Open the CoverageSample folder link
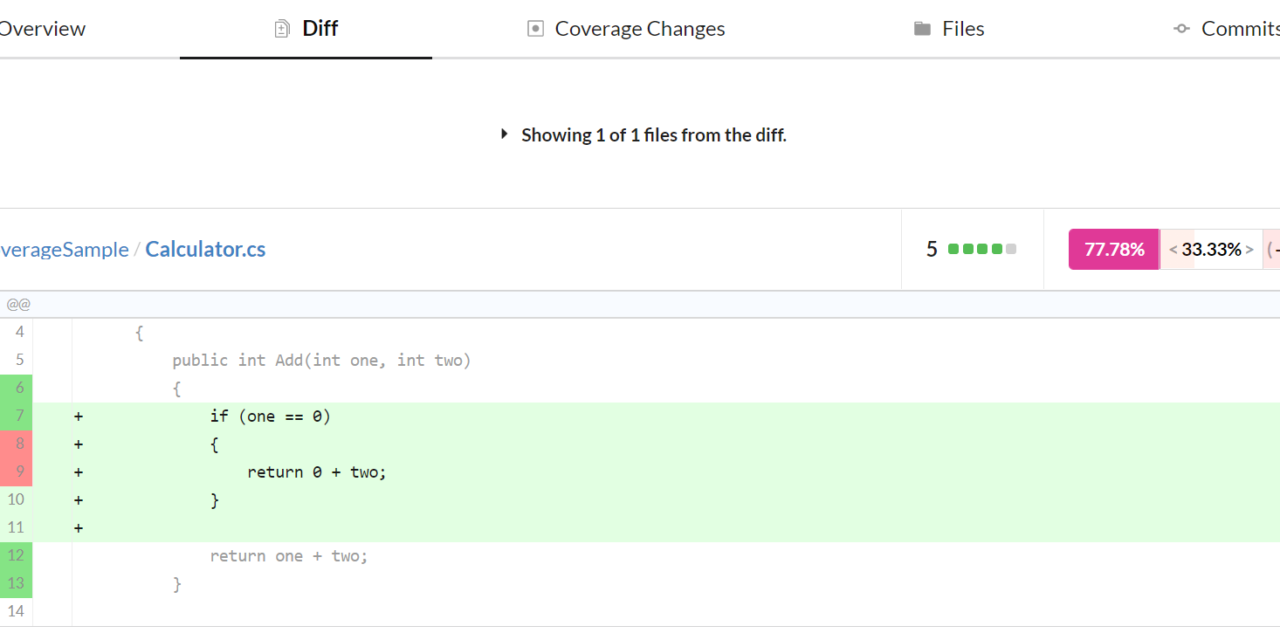The image size is (1280, 640). click(64, 249)
